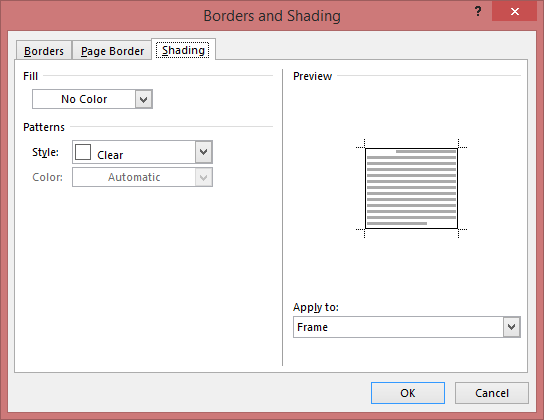Dismiss the dialog with Cancel
The image size is (544, 420).
pyautogui.click(x=492, y=393)
